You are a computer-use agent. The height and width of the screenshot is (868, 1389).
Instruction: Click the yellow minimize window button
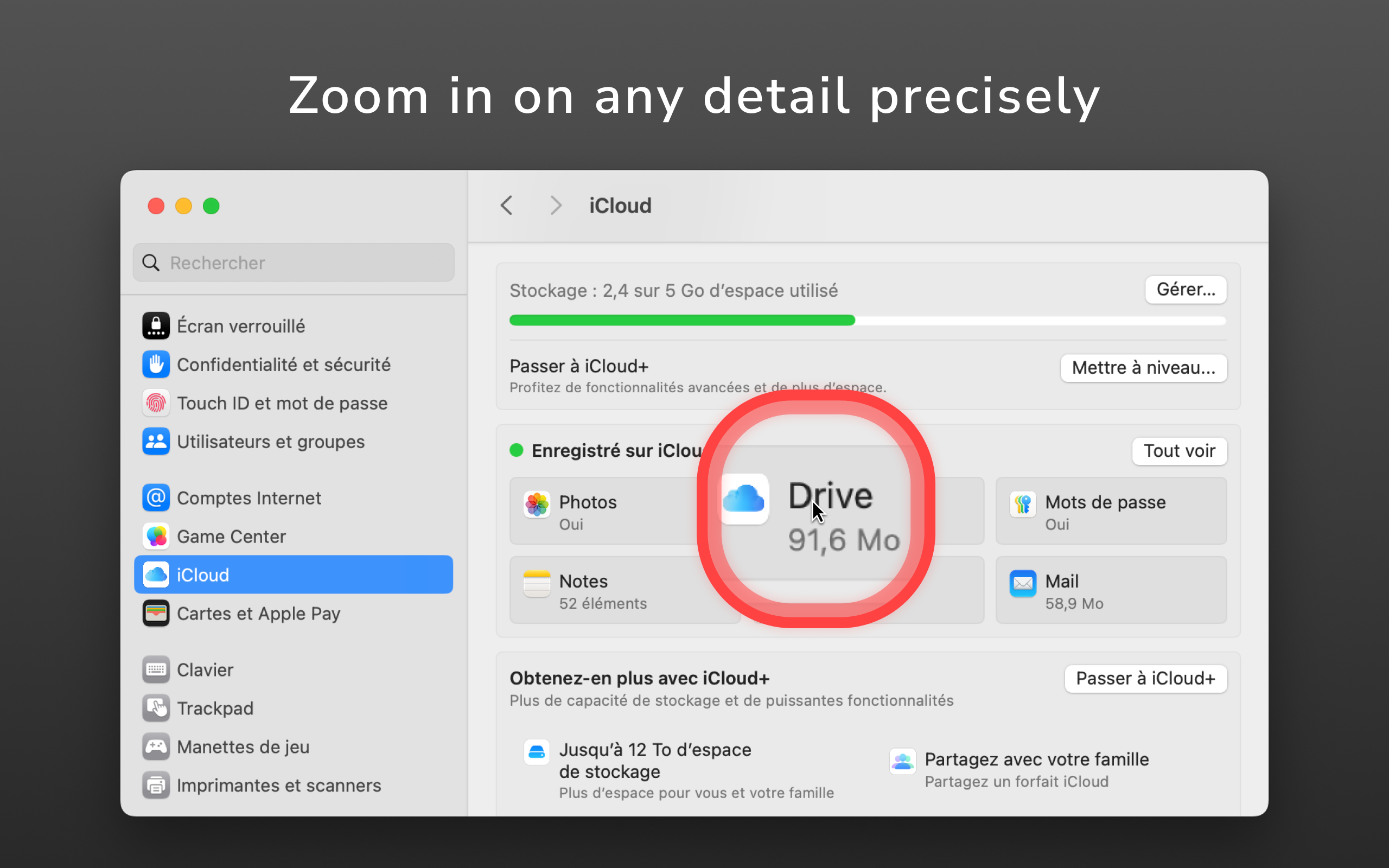(x=183, y=206)
